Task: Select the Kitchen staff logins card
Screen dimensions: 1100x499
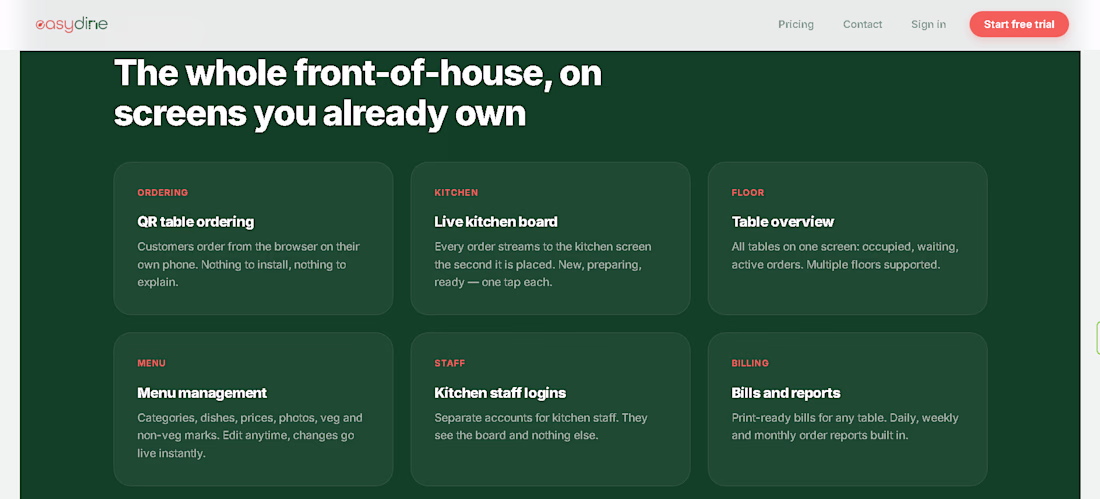Action: coord(550,409)
